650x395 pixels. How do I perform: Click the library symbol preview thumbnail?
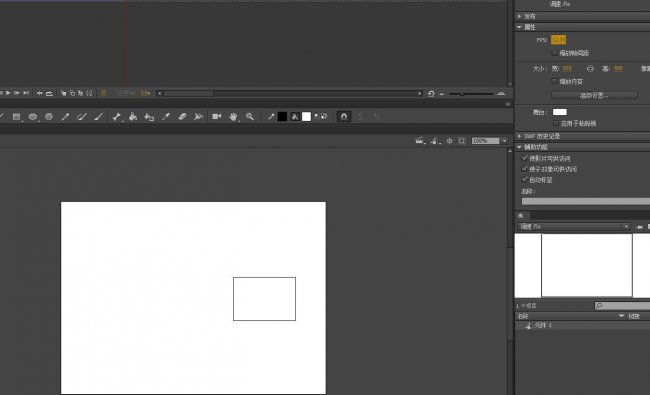pyautogui.click(x=587, y=265)
